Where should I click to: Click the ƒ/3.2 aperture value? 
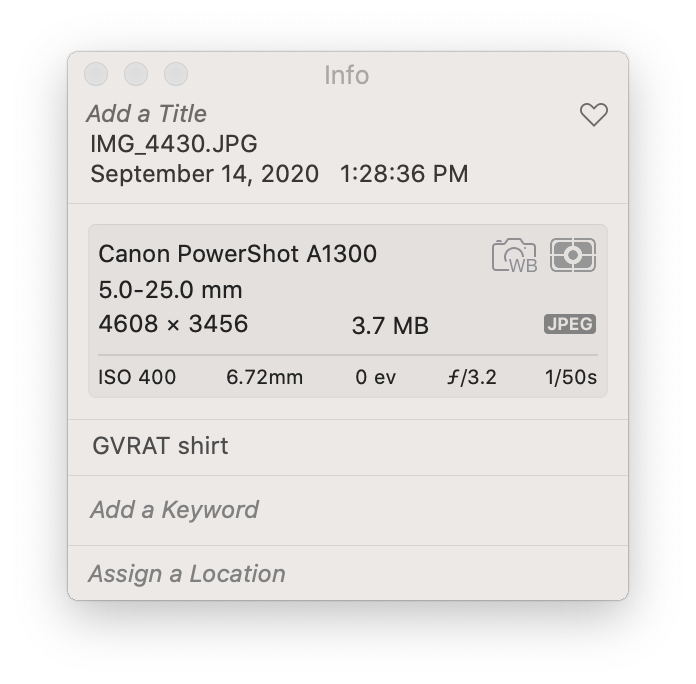[471, 377]
